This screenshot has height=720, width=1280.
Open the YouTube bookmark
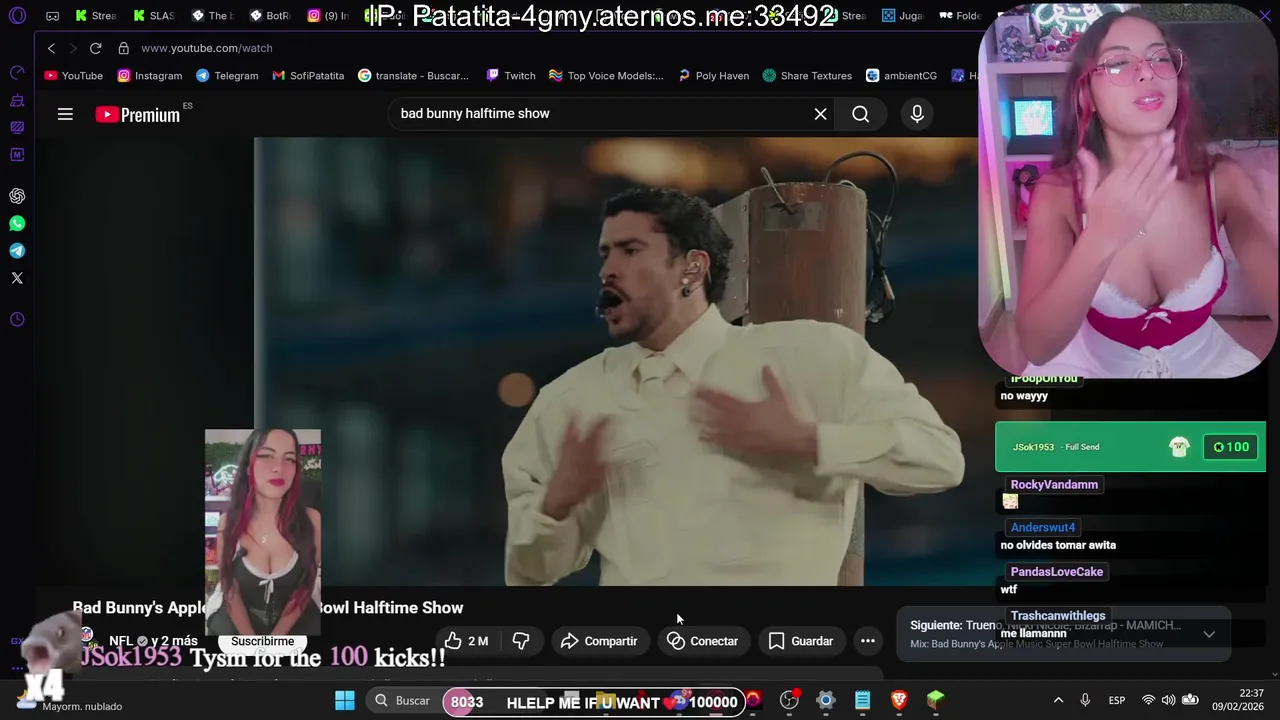pos(73,76)
